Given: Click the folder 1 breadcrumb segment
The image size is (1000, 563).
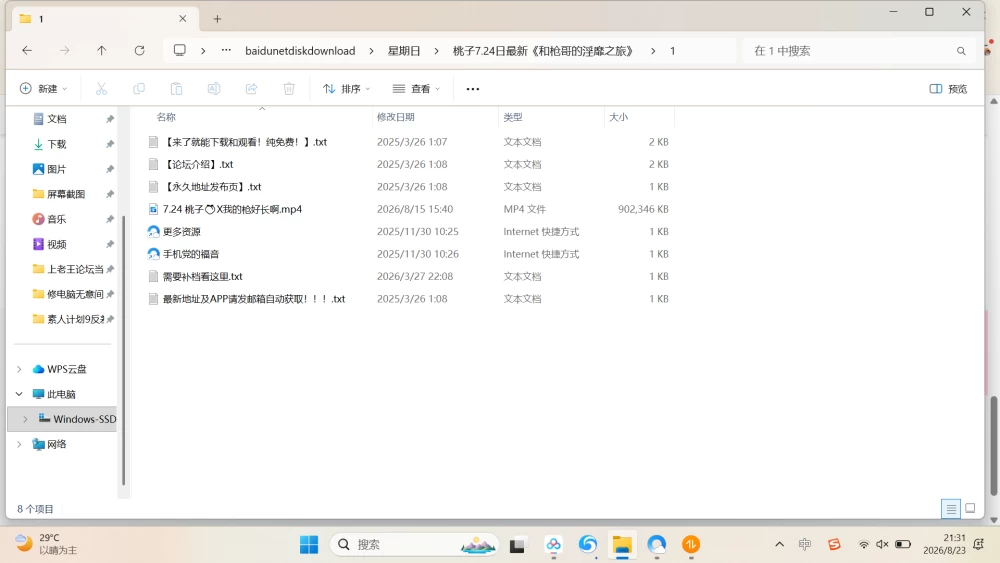Looking at the screenshot, I should coord(672,51).
